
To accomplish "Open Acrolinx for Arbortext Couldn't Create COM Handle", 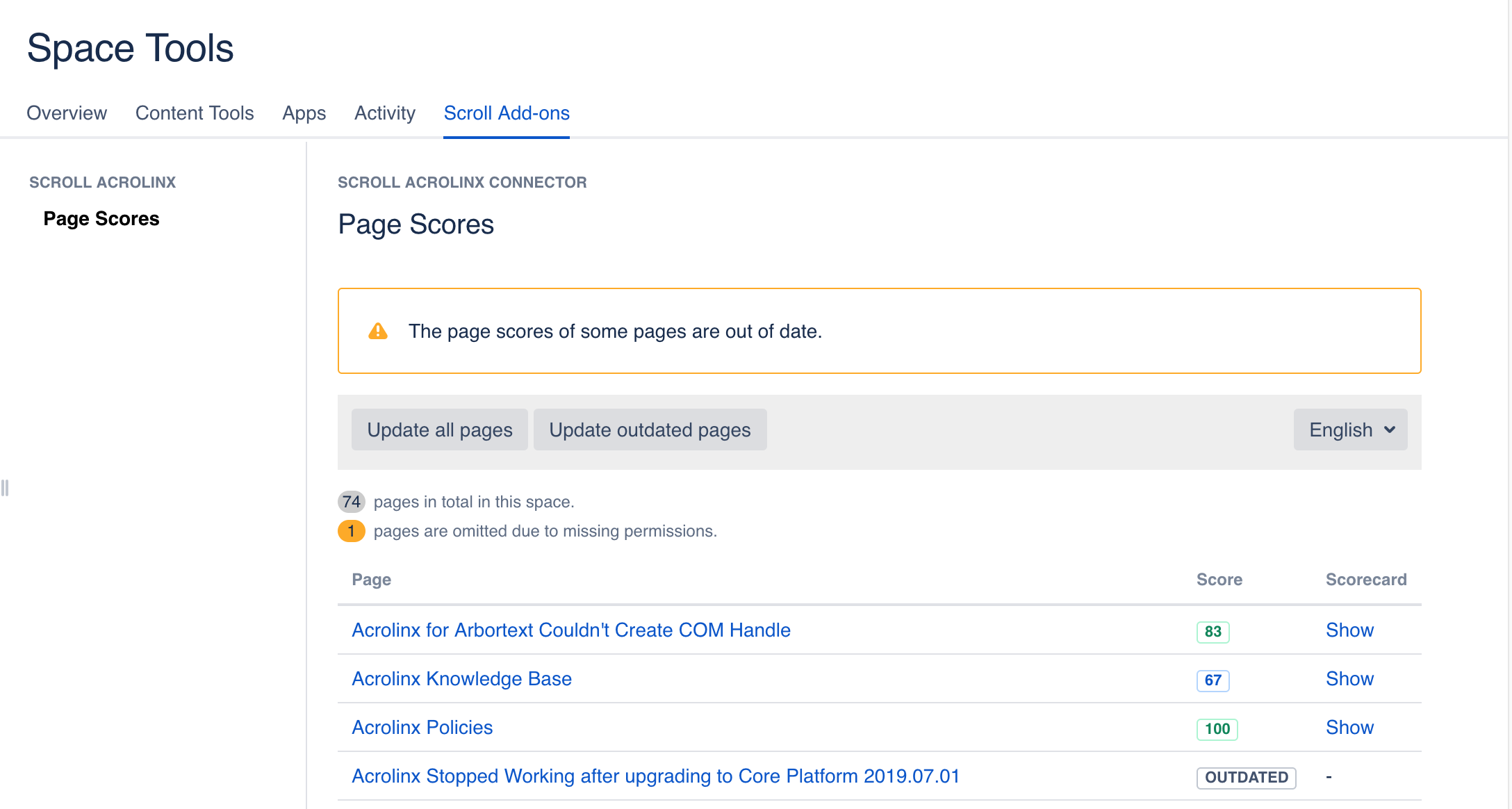I will [571, 630].
